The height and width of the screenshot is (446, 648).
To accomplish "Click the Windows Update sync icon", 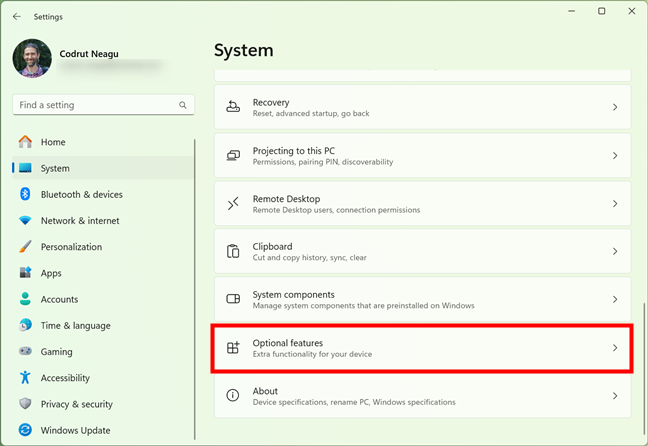I will 25,430.
